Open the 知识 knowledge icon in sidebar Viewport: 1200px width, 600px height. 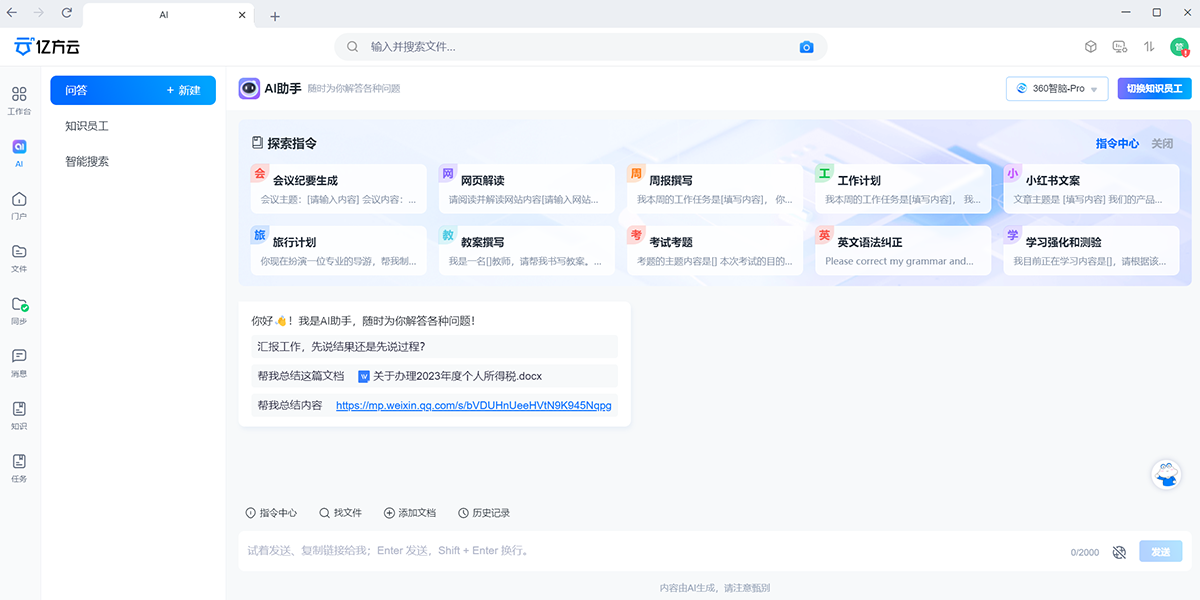pos(19,414)
